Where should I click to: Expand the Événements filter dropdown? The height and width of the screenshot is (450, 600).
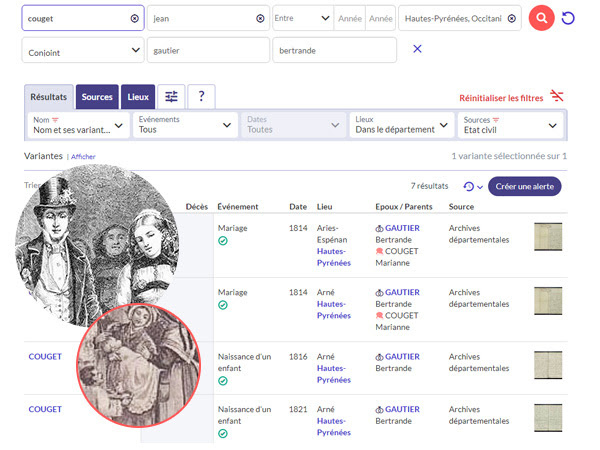(185, 125)
